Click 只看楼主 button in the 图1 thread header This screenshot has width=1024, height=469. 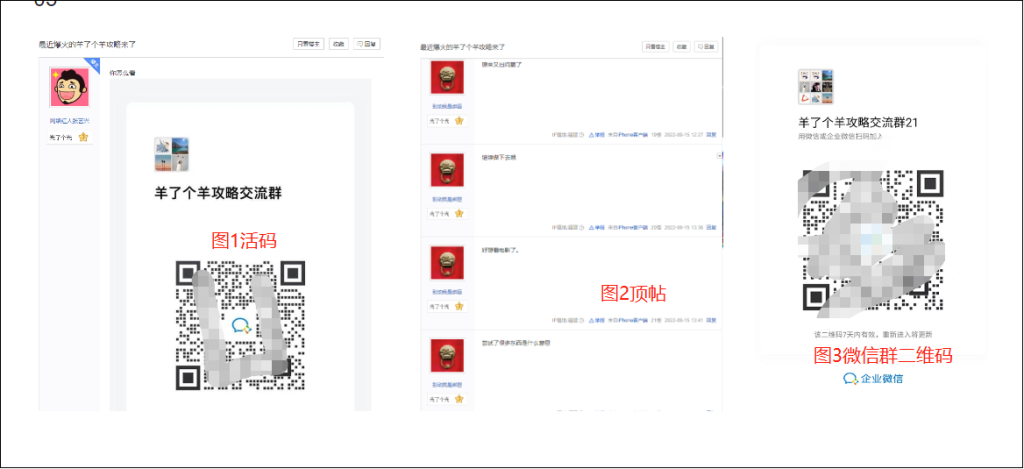pyautogui.click(x=308, y=44)
